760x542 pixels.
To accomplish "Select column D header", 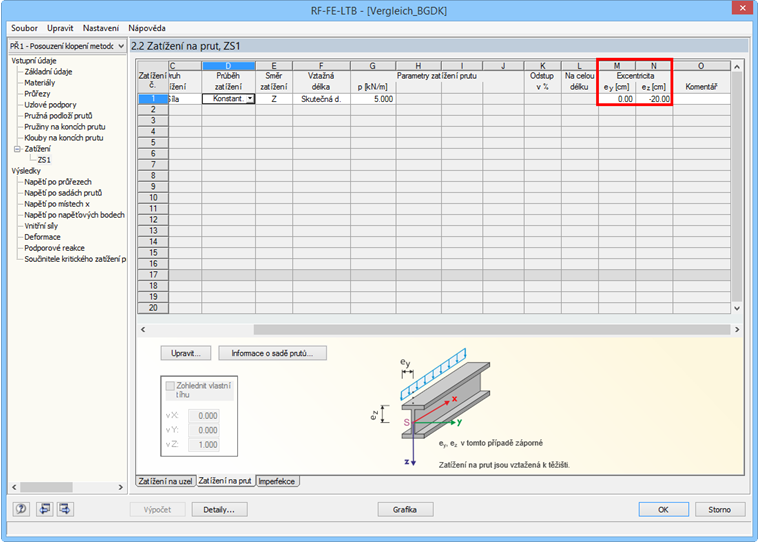I will click(228, 66).
